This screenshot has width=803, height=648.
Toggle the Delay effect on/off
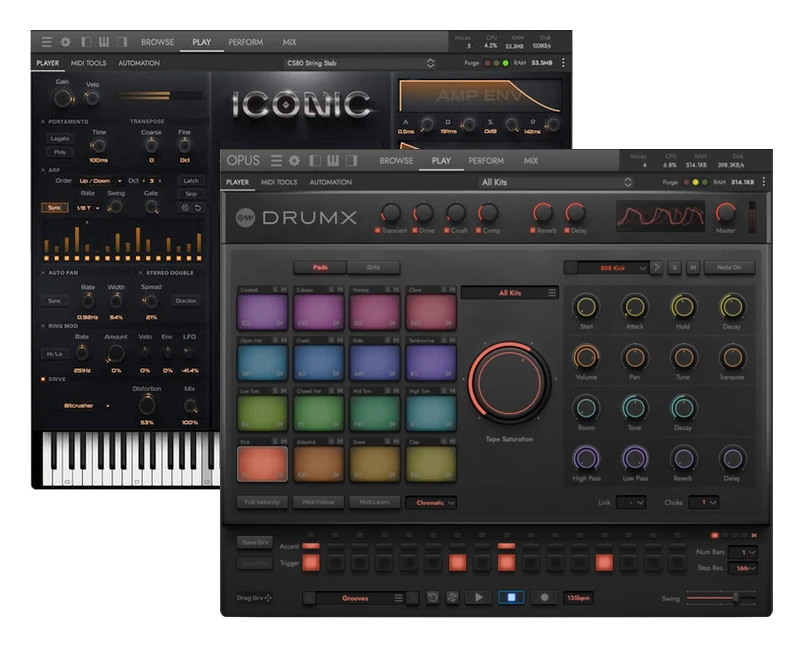click(567, 231)
